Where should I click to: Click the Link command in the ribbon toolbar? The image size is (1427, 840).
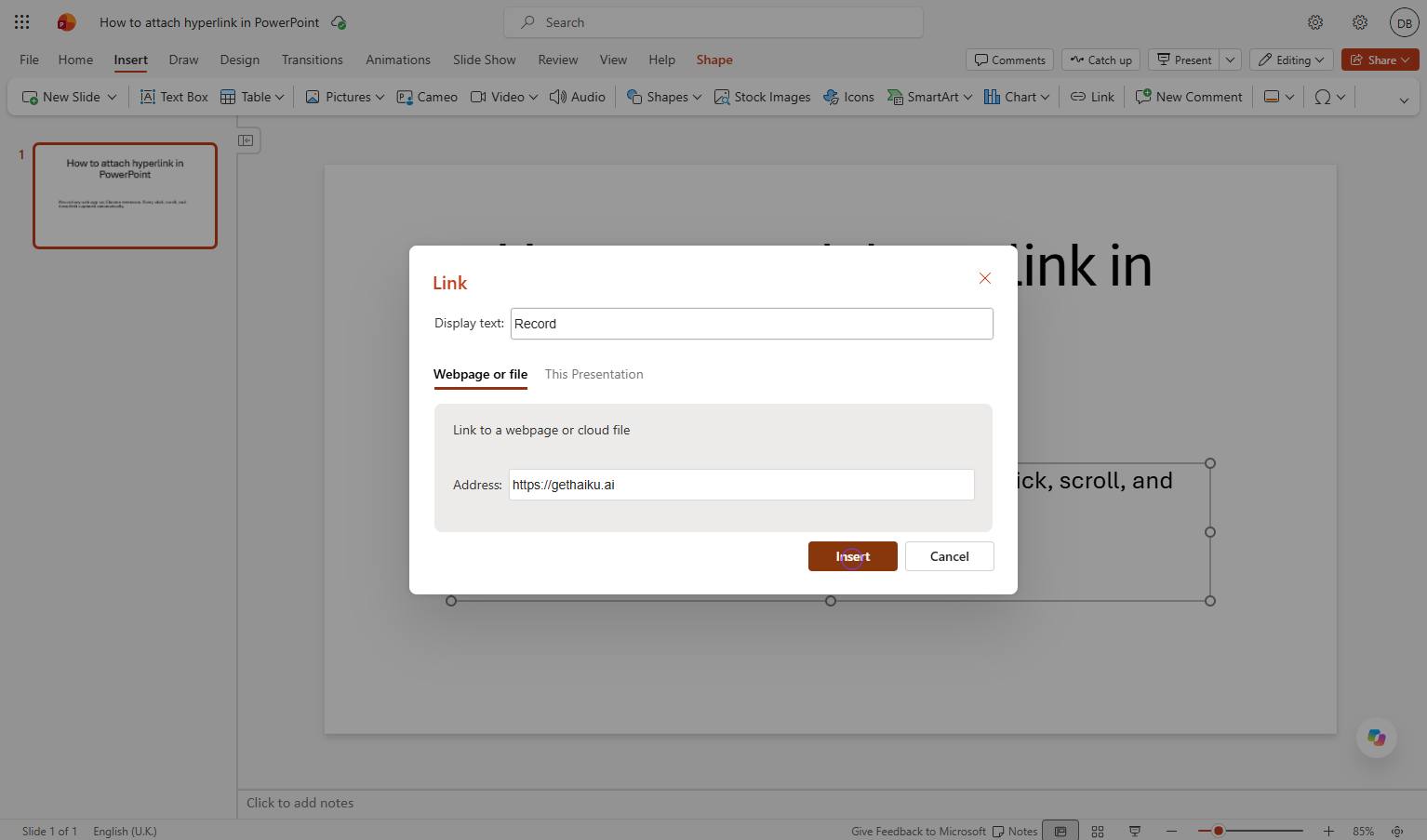[x=1092, y=97]
